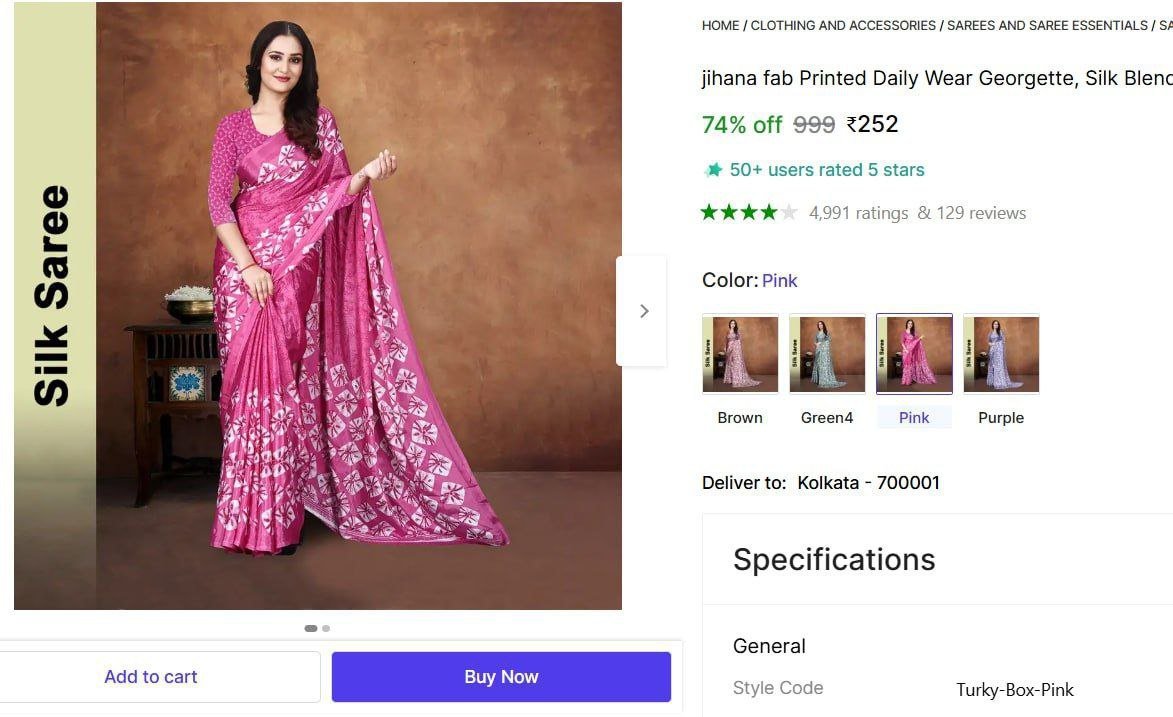Click the jihana fab product title
This screenshot has height=717, width=1173.
click(x=936, y=78)
